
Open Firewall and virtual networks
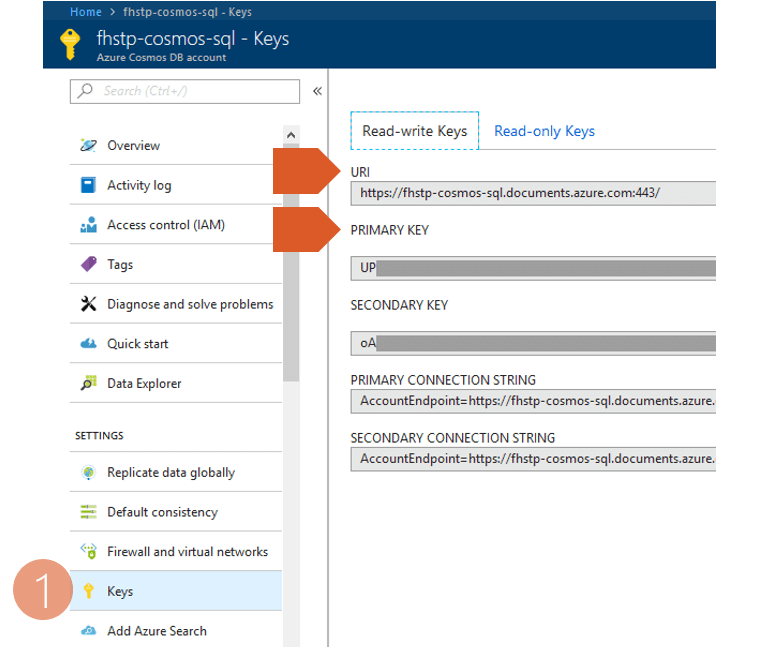tap(176, 551)
